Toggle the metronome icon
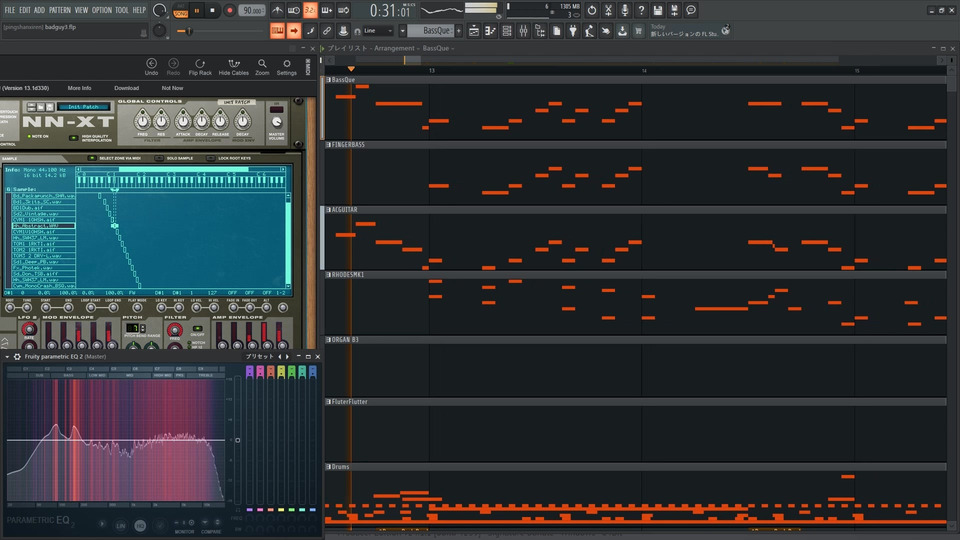This screenshot has width=960, height=540. tap(277, 10)
